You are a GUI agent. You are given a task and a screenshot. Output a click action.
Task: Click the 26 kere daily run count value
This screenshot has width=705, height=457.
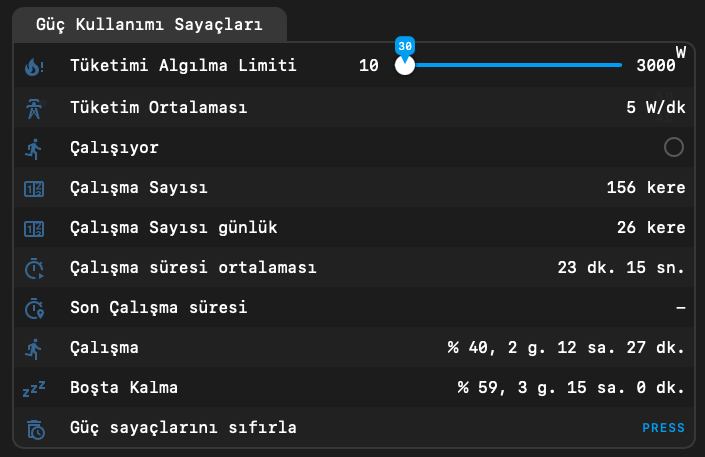pyautogui.click(x=651, y=228)
